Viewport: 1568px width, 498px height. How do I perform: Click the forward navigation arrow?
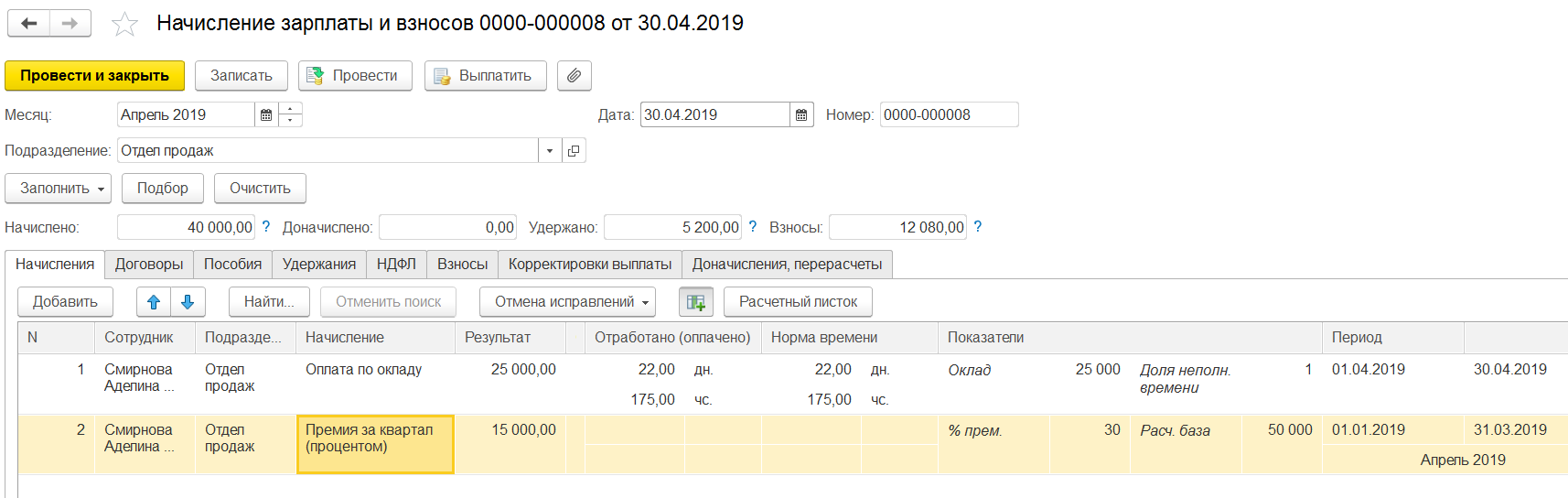70,24
